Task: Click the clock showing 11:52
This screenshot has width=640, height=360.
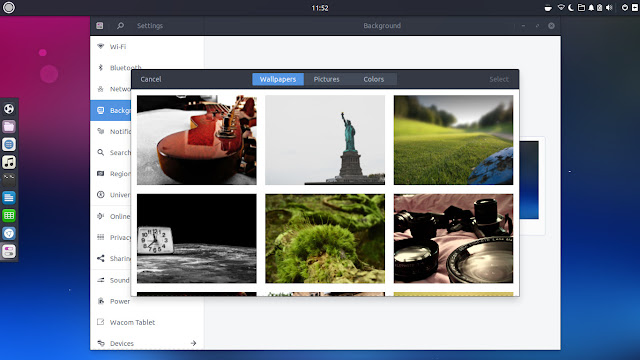Action: tap(320, 8)
